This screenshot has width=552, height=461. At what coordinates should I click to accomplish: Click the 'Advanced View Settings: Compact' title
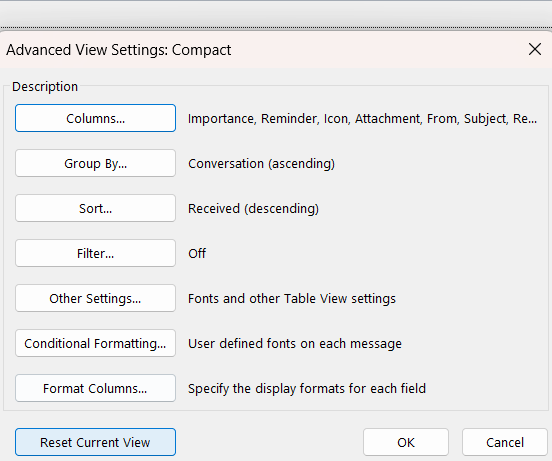[x=119, y=50]
